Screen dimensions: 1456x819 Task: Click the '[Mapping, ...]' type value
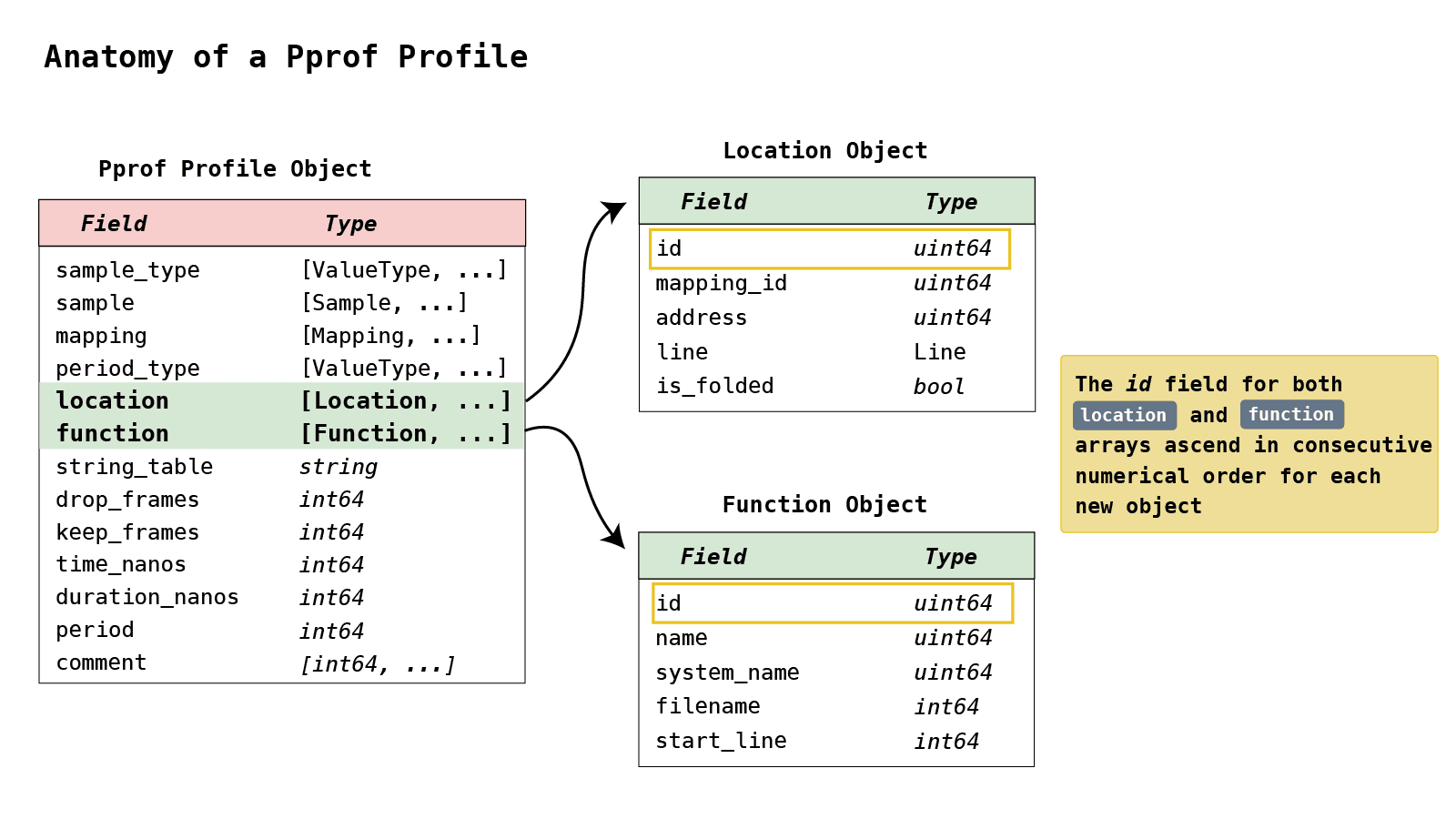(390, 336)
